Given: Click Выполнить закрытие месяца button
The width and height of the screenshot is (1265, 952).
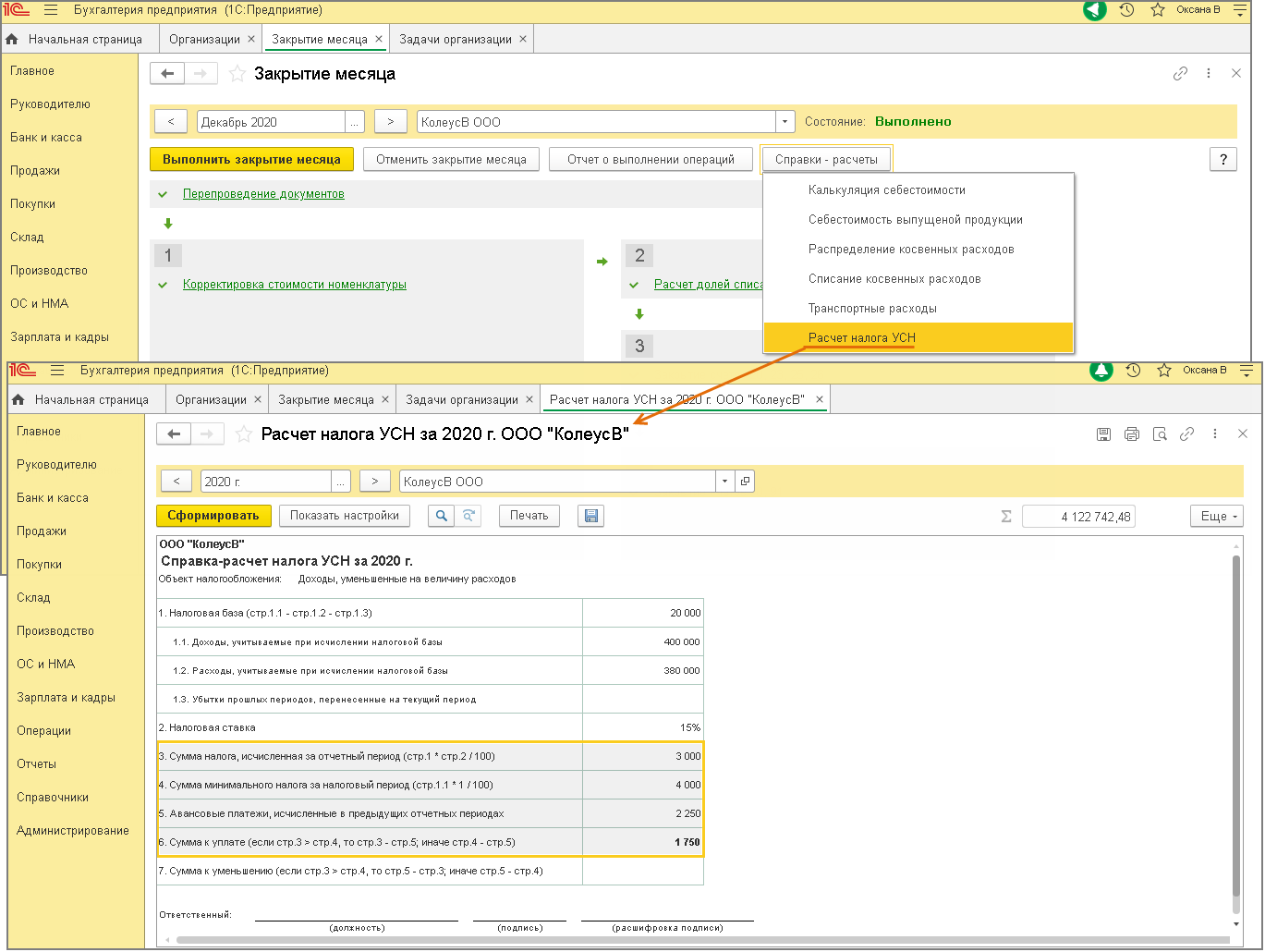Looking at the screenshot, I should (251, 159).
